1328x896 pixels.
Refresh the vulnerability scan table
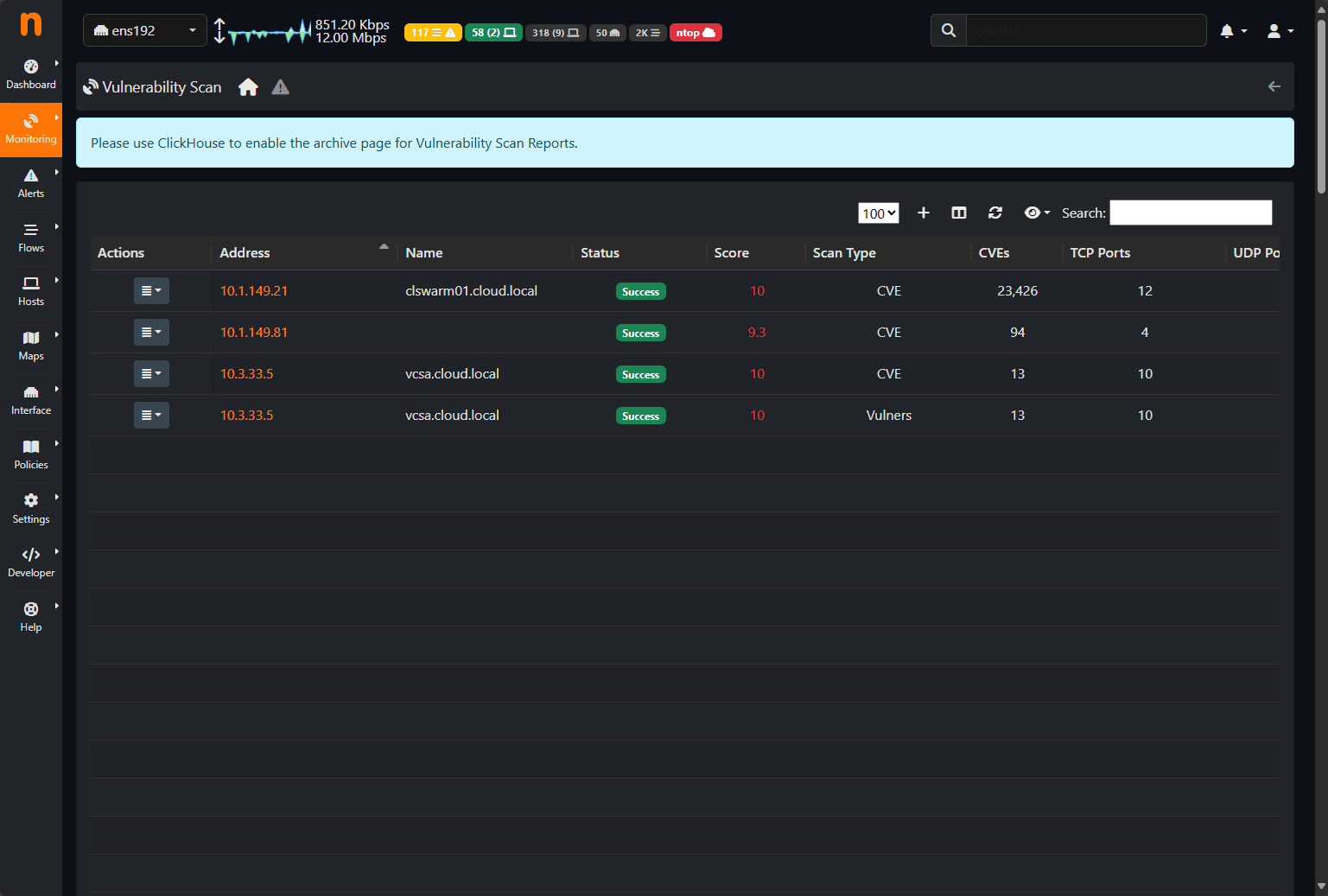[995, 213]
